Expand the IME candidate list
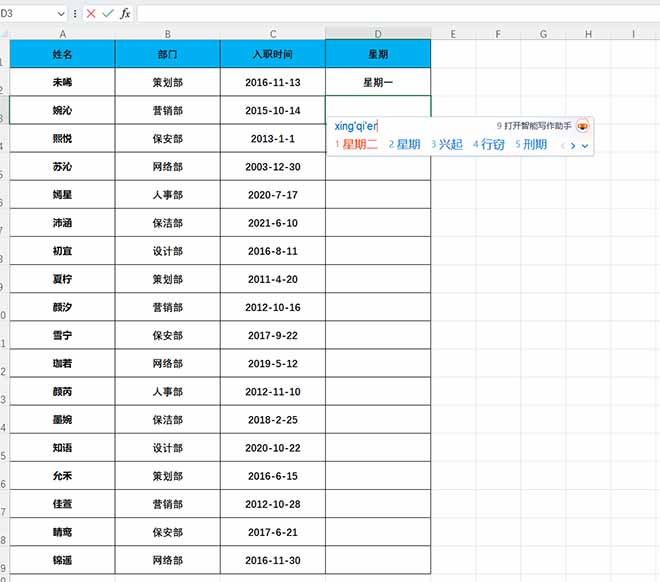 click(585, 146)
